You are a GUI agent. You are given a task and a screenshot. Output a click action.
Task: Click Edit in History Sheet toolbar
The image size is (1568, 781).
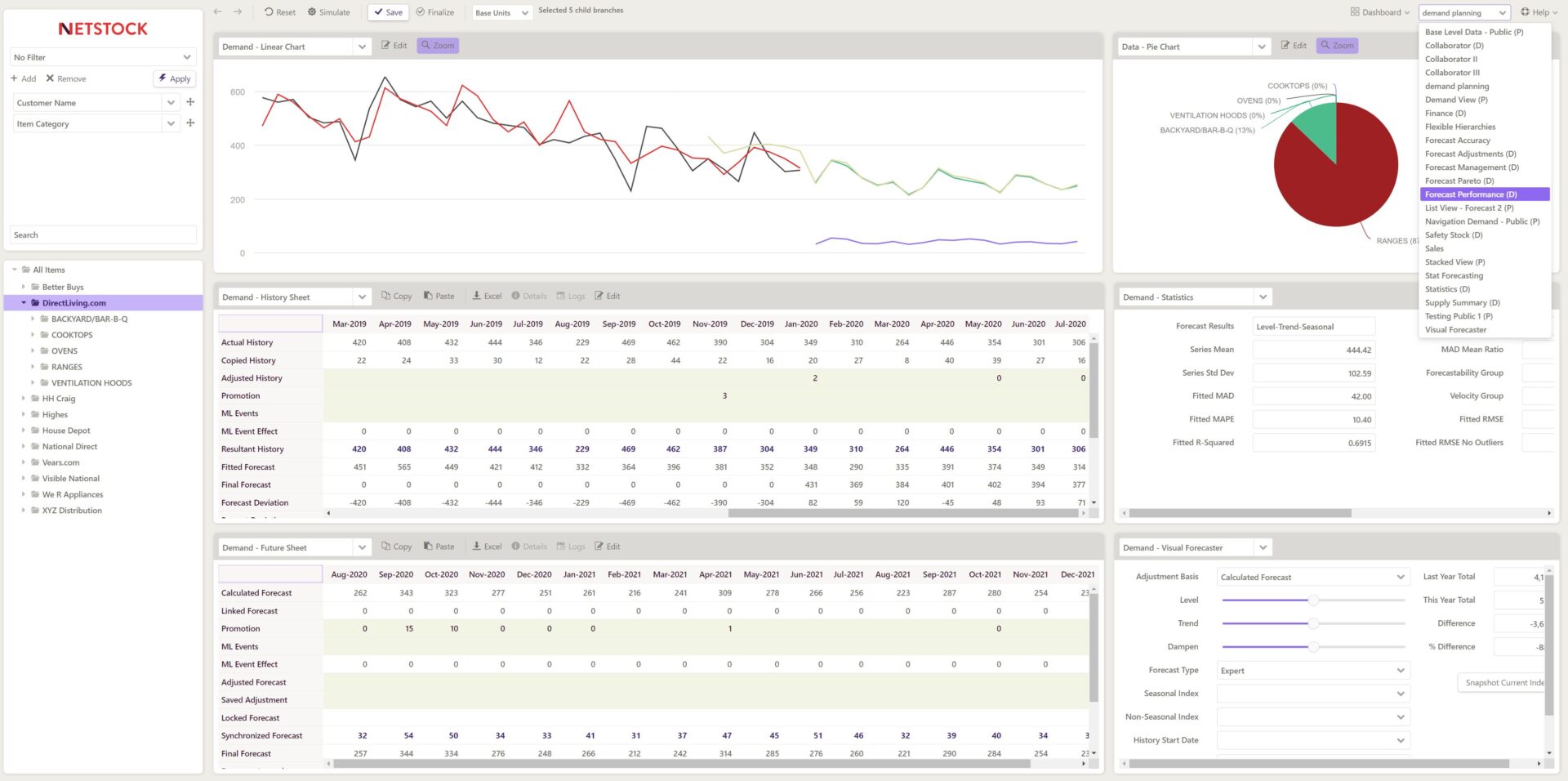click(x=607, y=297)
